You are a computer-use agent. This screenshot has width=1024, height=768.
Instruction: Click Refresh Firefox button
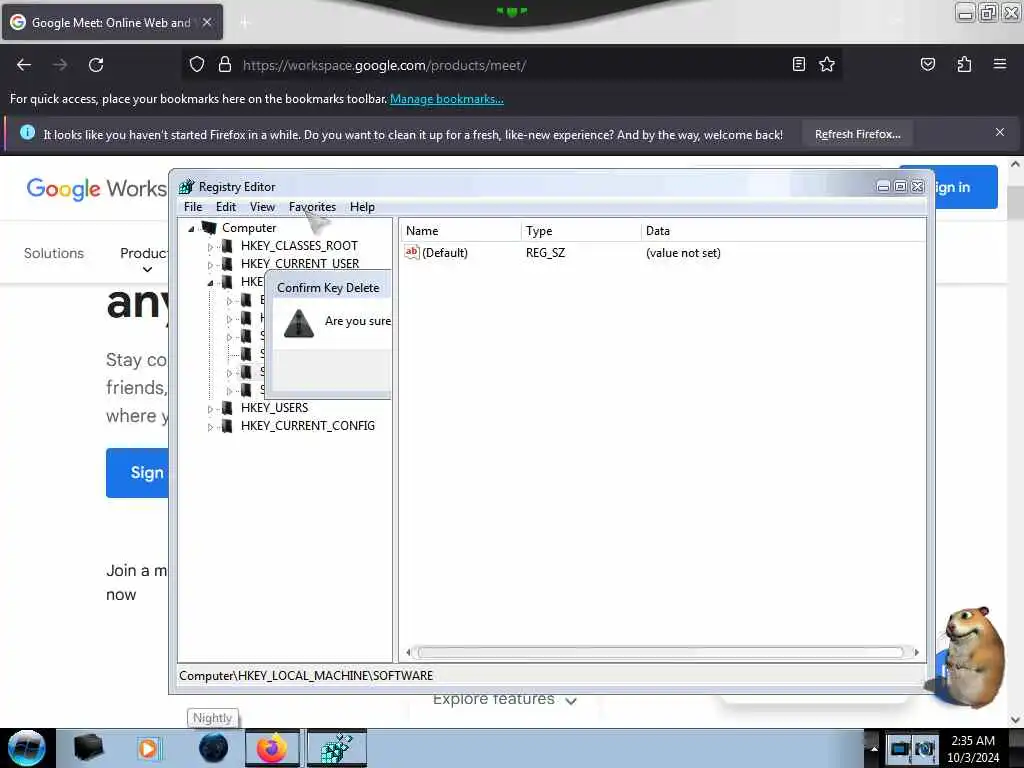point(857,134)
